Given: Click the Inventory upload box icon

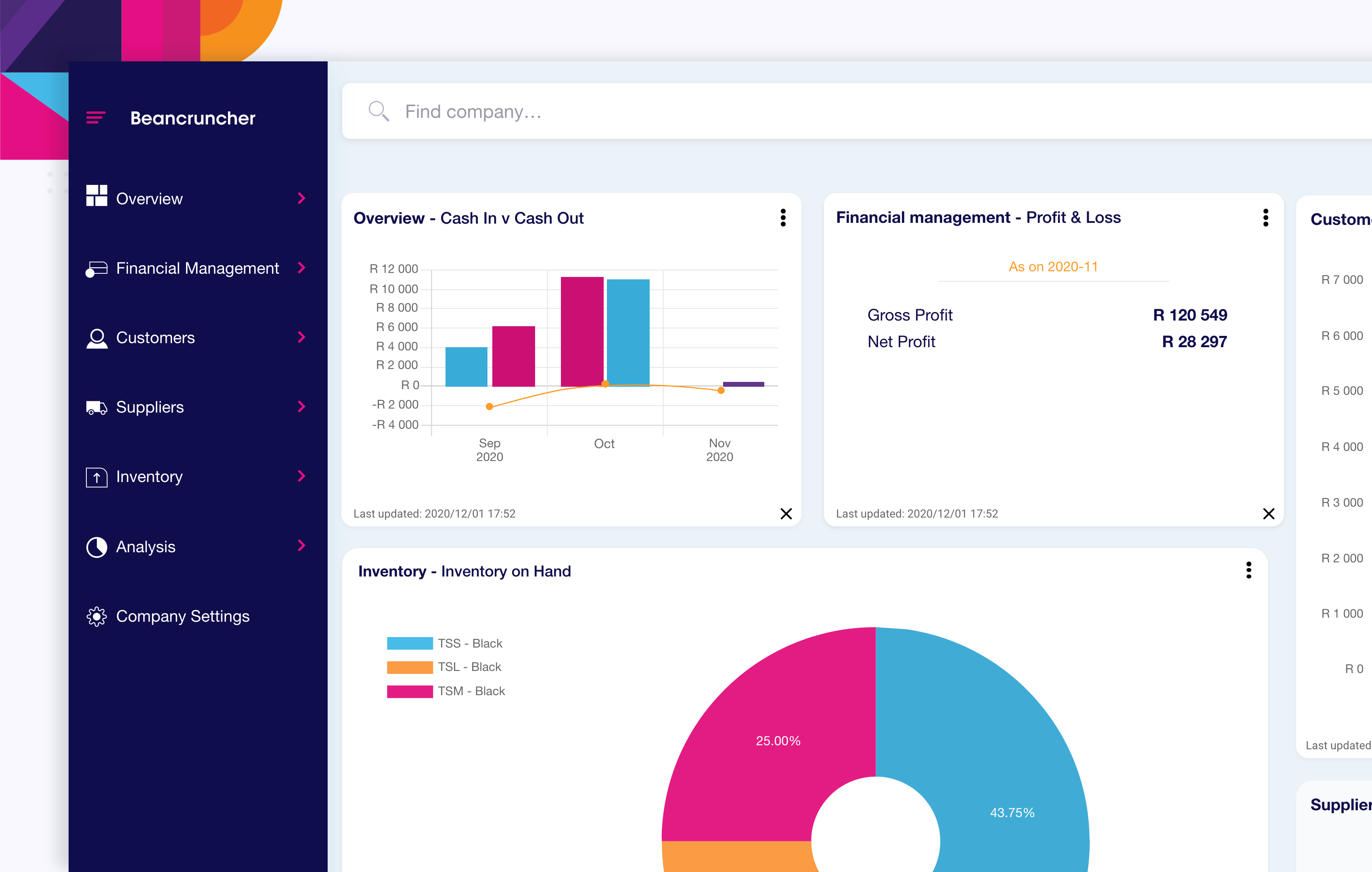Looking at the screenshot, I should (x=96, y=477).
